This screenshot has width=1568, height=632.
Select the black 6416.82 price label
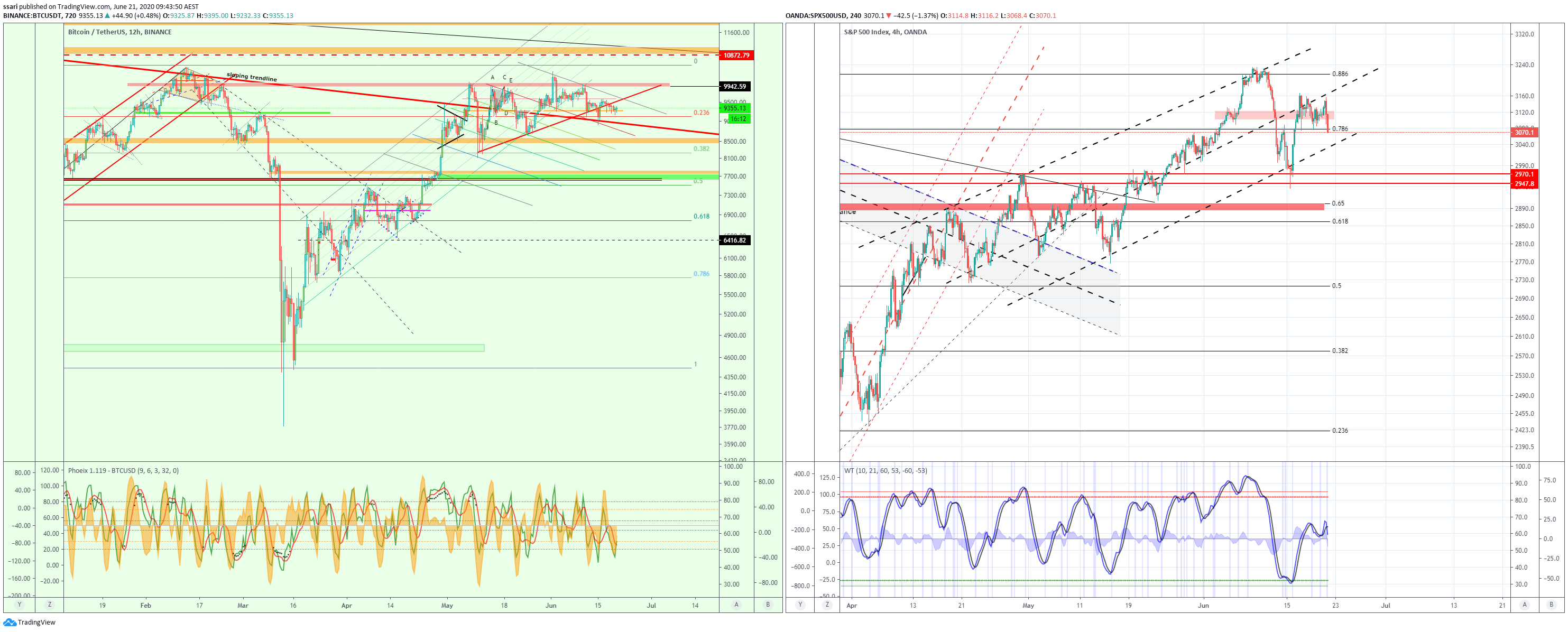tap(735, 240)
